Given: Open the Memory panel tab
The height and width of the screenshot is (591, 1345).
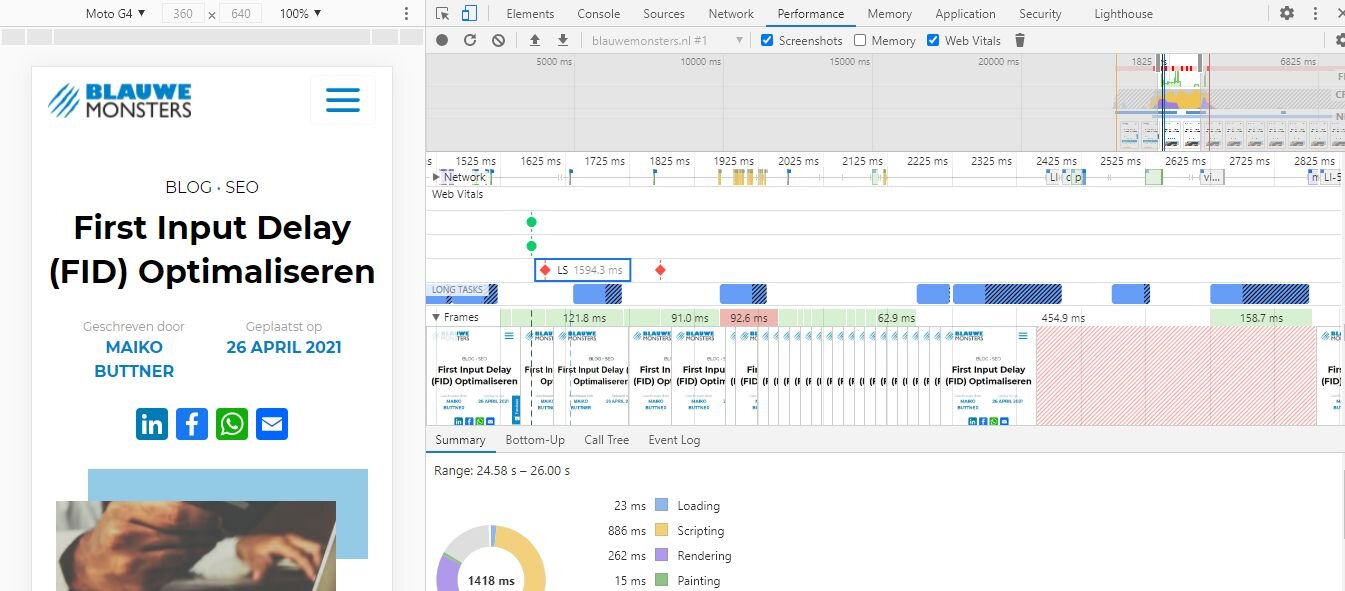Looking at the screenshot, I should pos(889,14).
